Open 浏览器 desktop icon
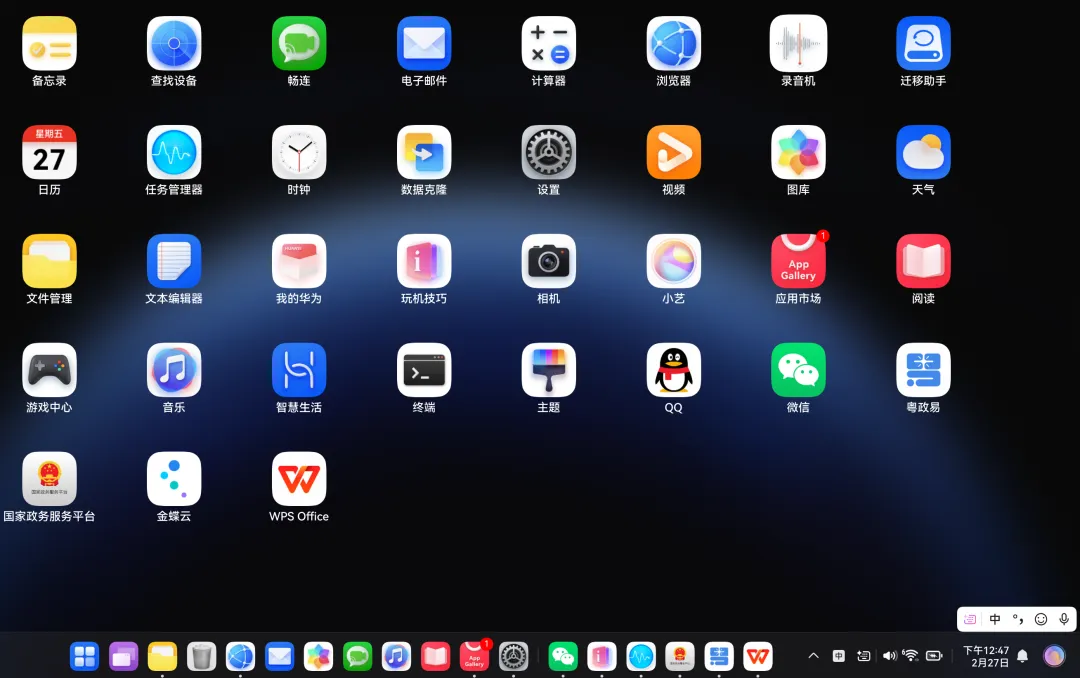The width and height of the screenshot is (1080, 678). coord(674,43)
